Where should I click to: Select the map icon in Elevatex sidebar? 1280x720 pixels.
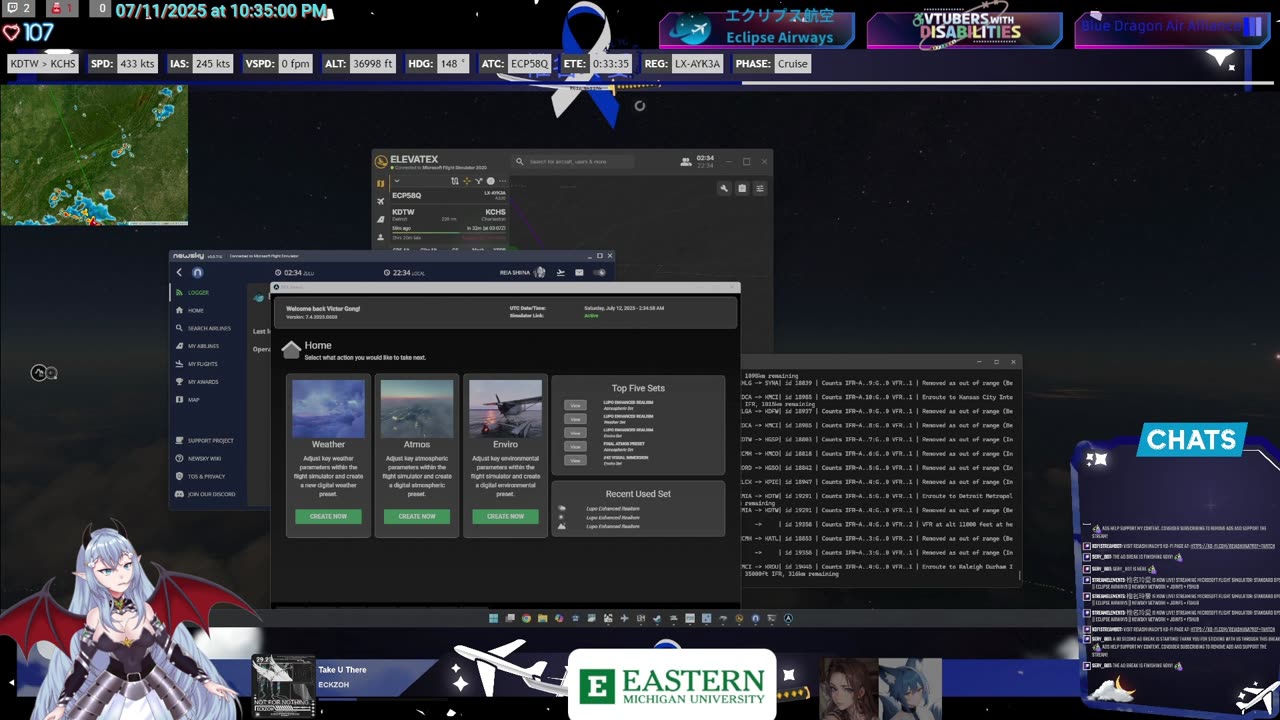pos(380,184)
